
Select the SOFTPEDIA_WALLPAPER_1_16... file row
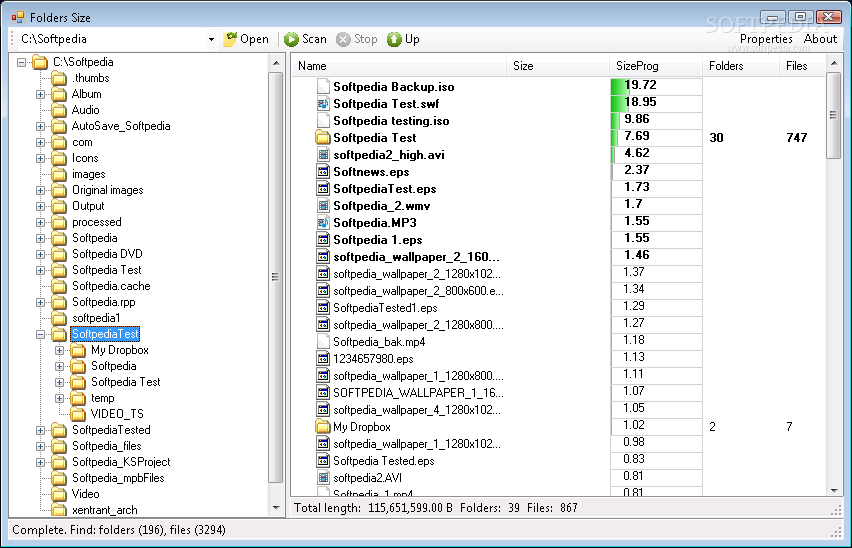point(559,393)
